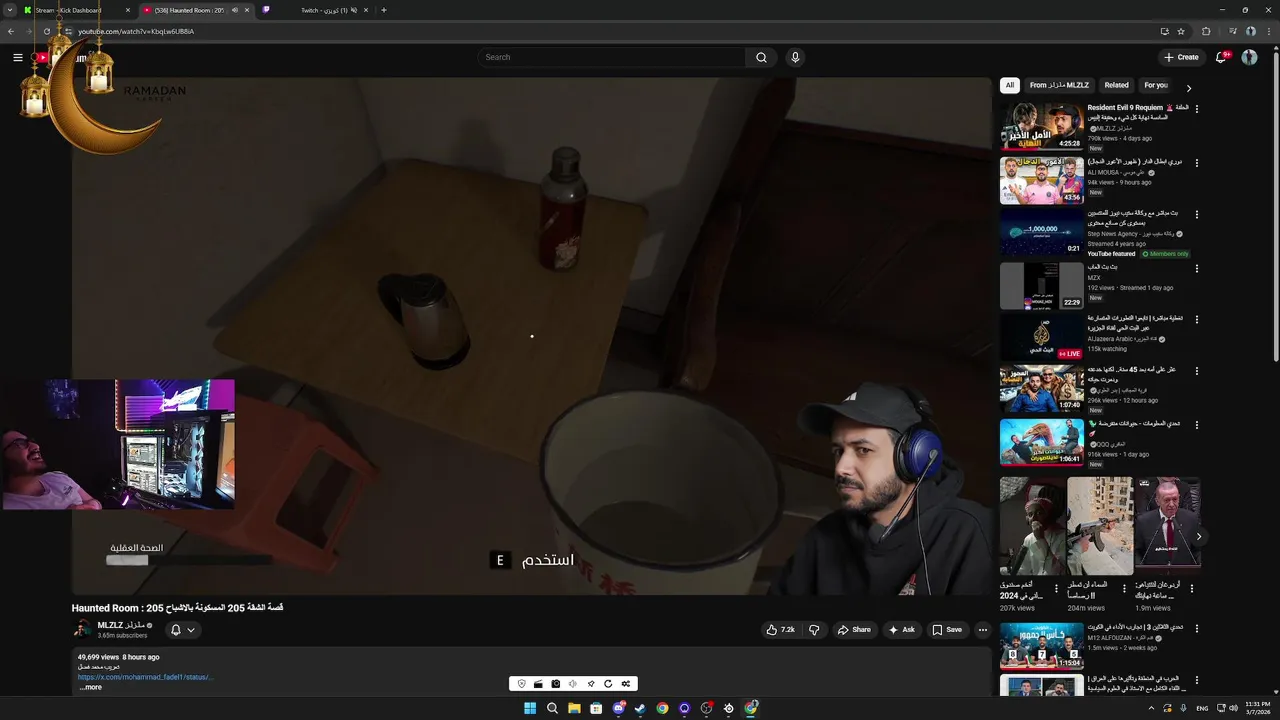Click the search magnifier button
Screen dimensions: 1280x720
[761, 57]
